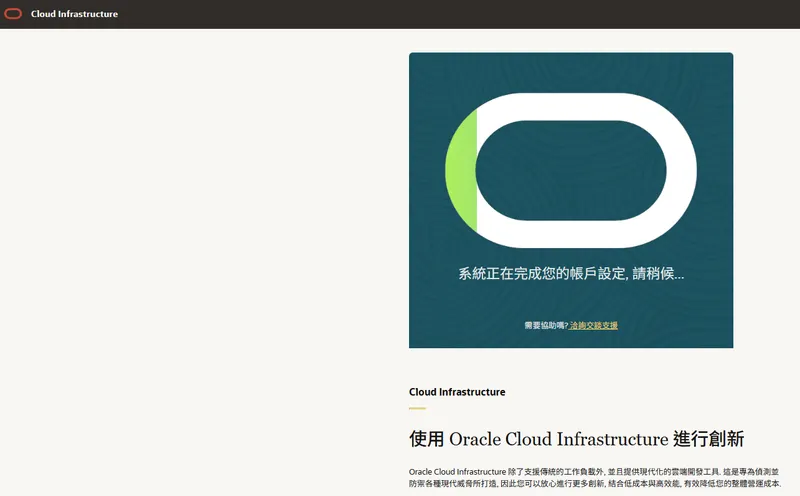Click the Oracle logo in header
This screenshot has width=800, height=496.
point(13,14)
